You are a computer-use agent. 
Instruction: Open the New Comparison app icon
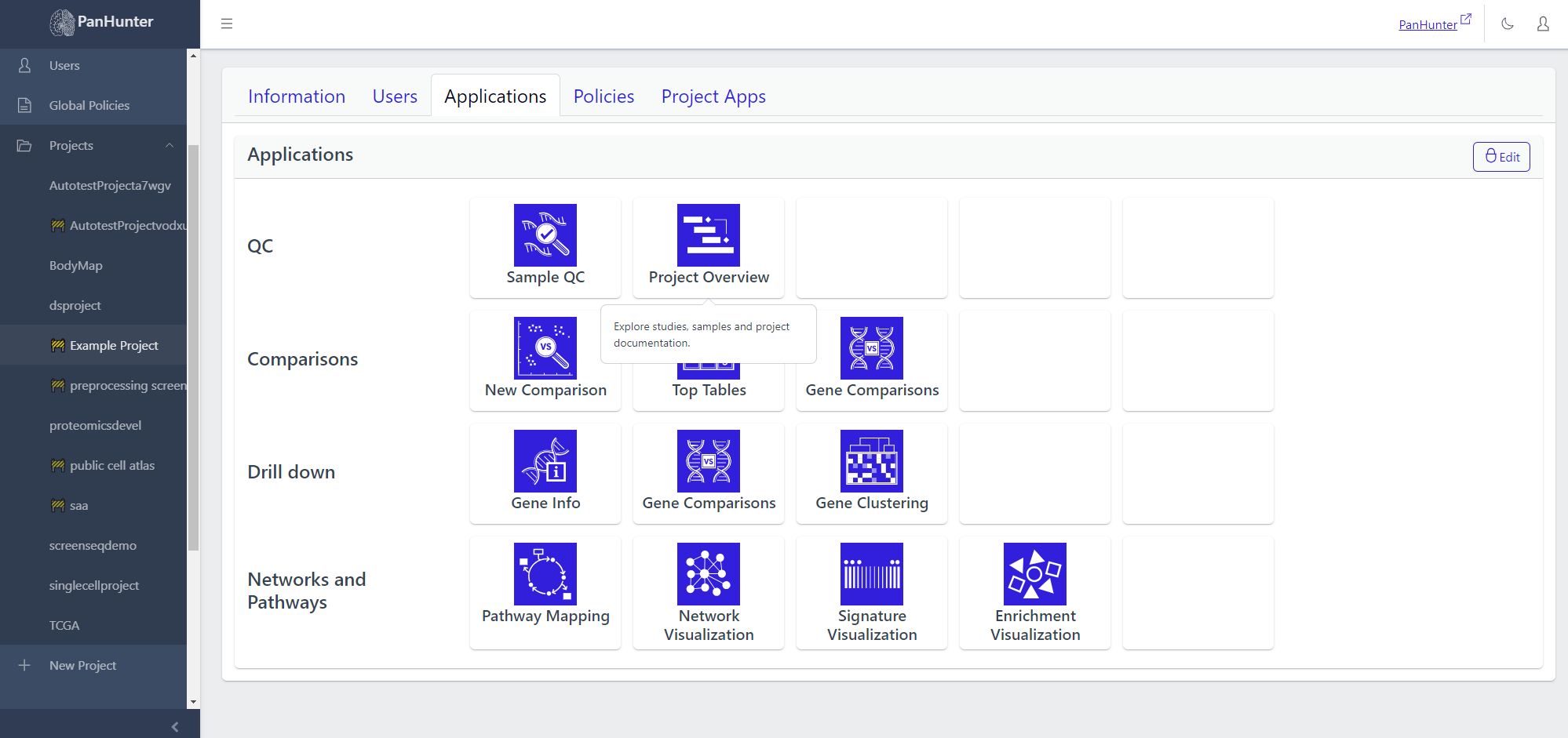pos(545,348)
